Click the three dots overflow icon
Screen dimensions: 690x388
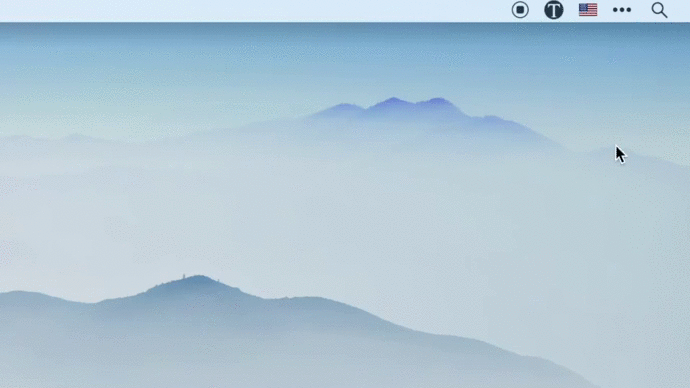point(622,10)
